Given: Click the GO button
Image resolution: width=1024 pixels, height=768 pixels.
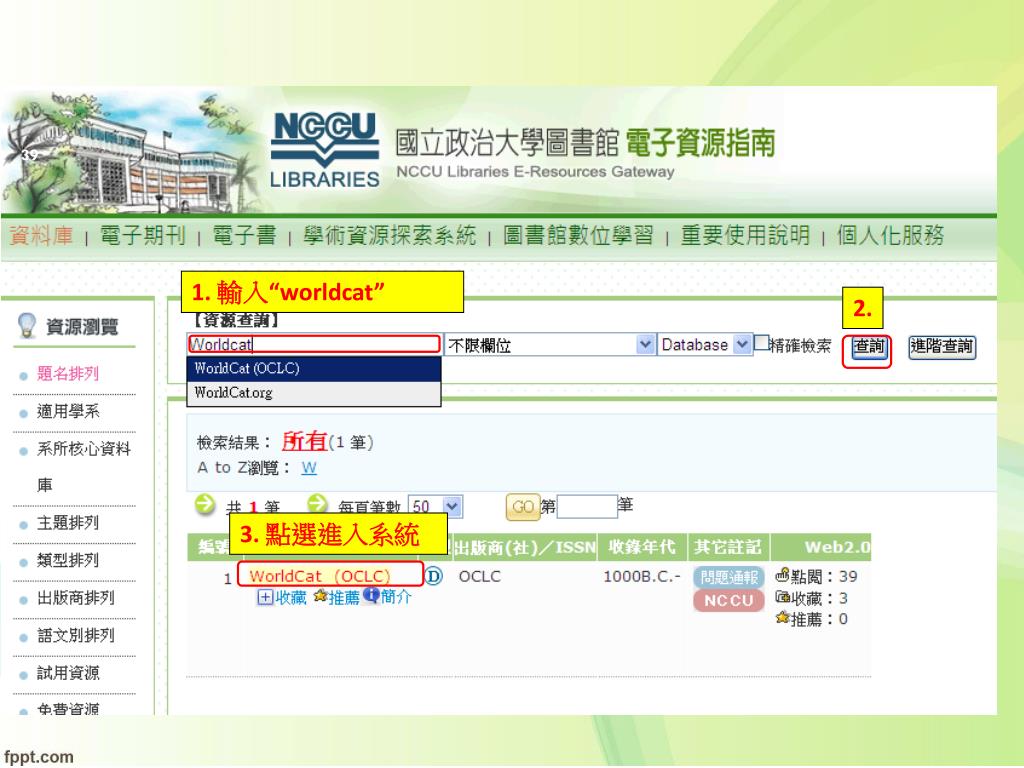Looking at the screenshot, I should tap(522, 507).
